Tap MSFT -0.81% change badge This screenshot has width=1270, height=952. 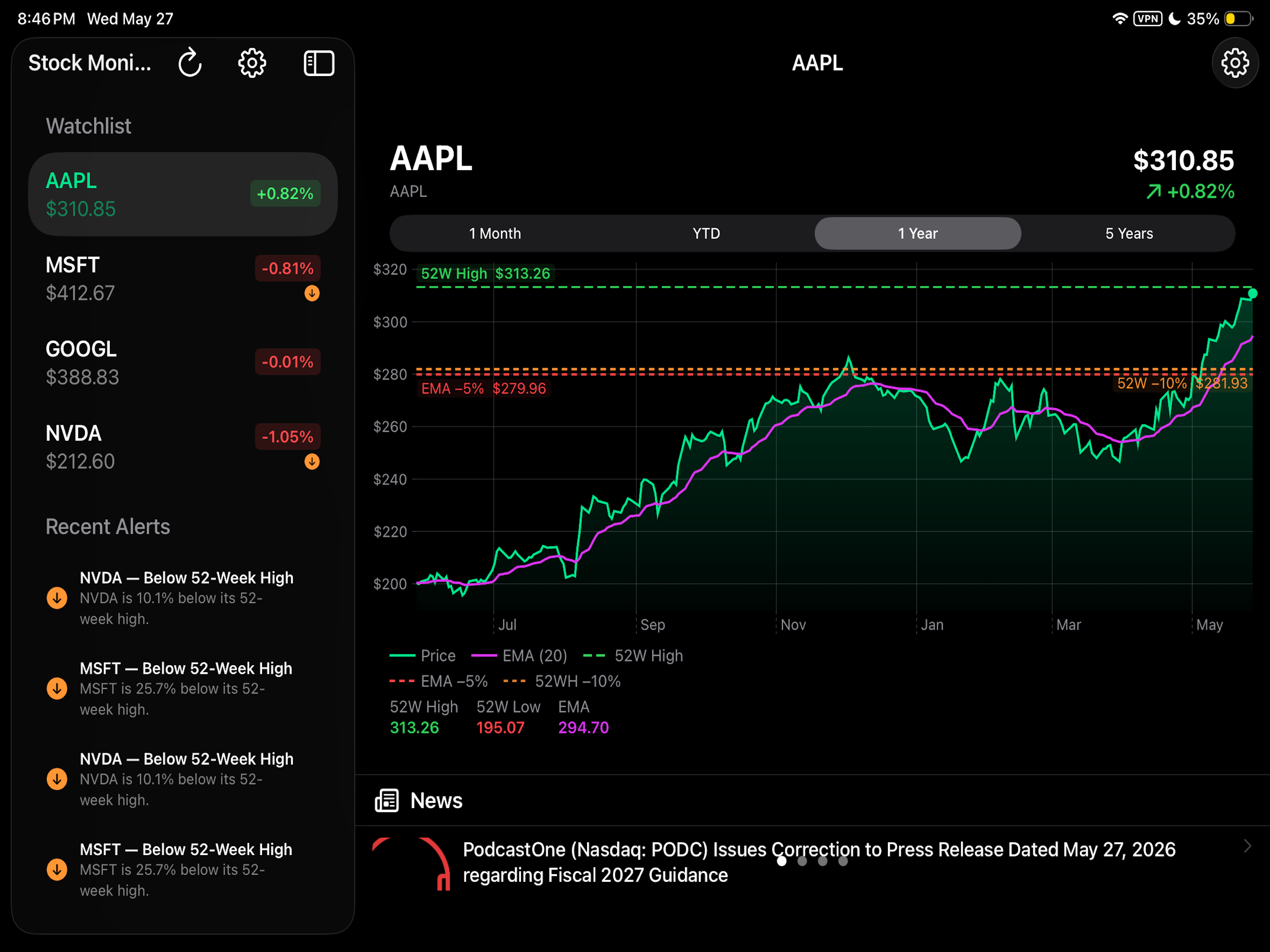288,268
